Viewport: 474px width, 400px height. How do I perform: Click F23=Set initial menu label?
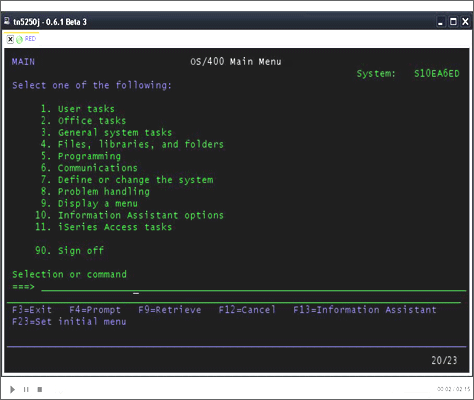[69, 322]
